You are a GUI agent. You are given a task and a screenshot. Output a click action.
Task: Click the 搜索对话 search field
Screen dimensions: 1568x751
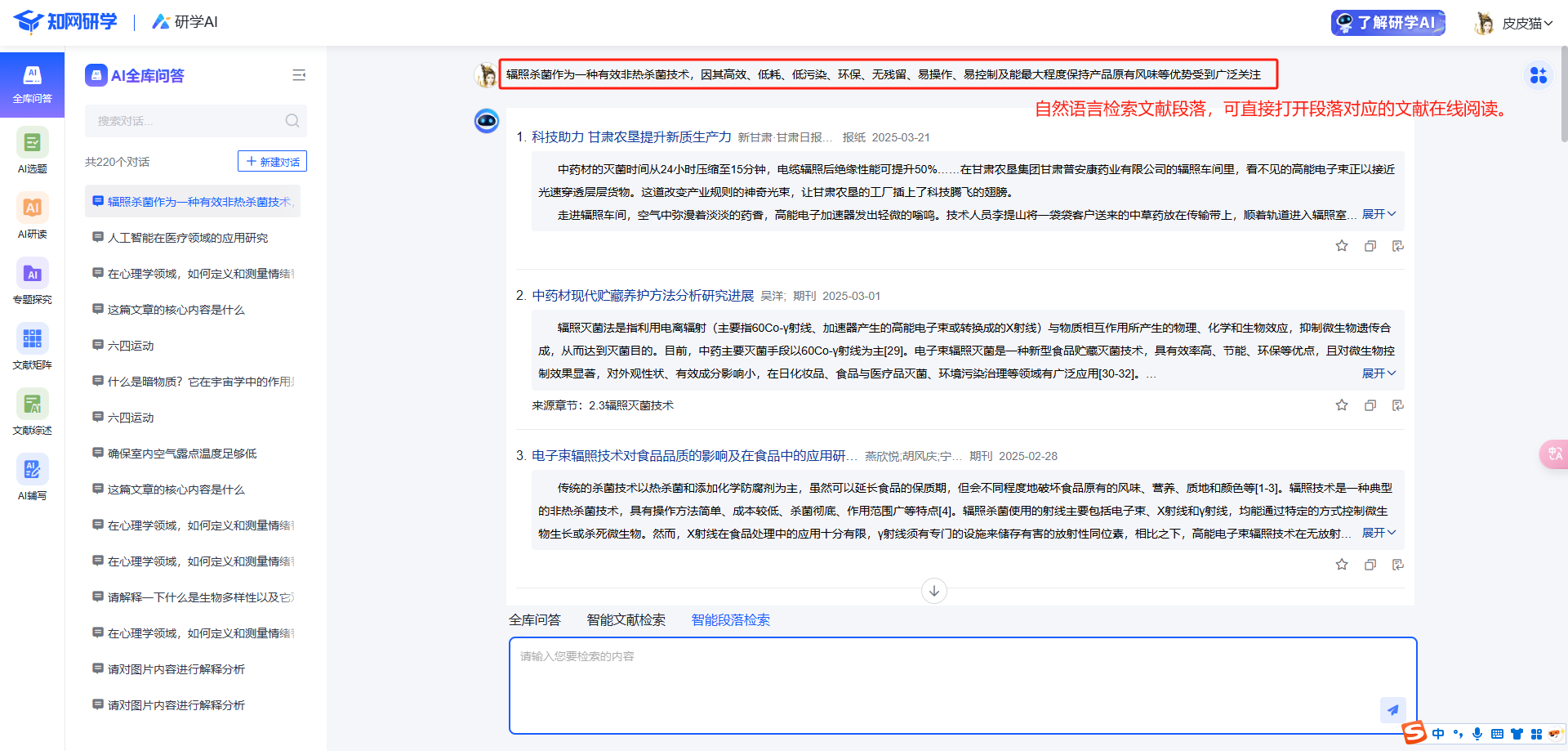click(x=188, y=121)
